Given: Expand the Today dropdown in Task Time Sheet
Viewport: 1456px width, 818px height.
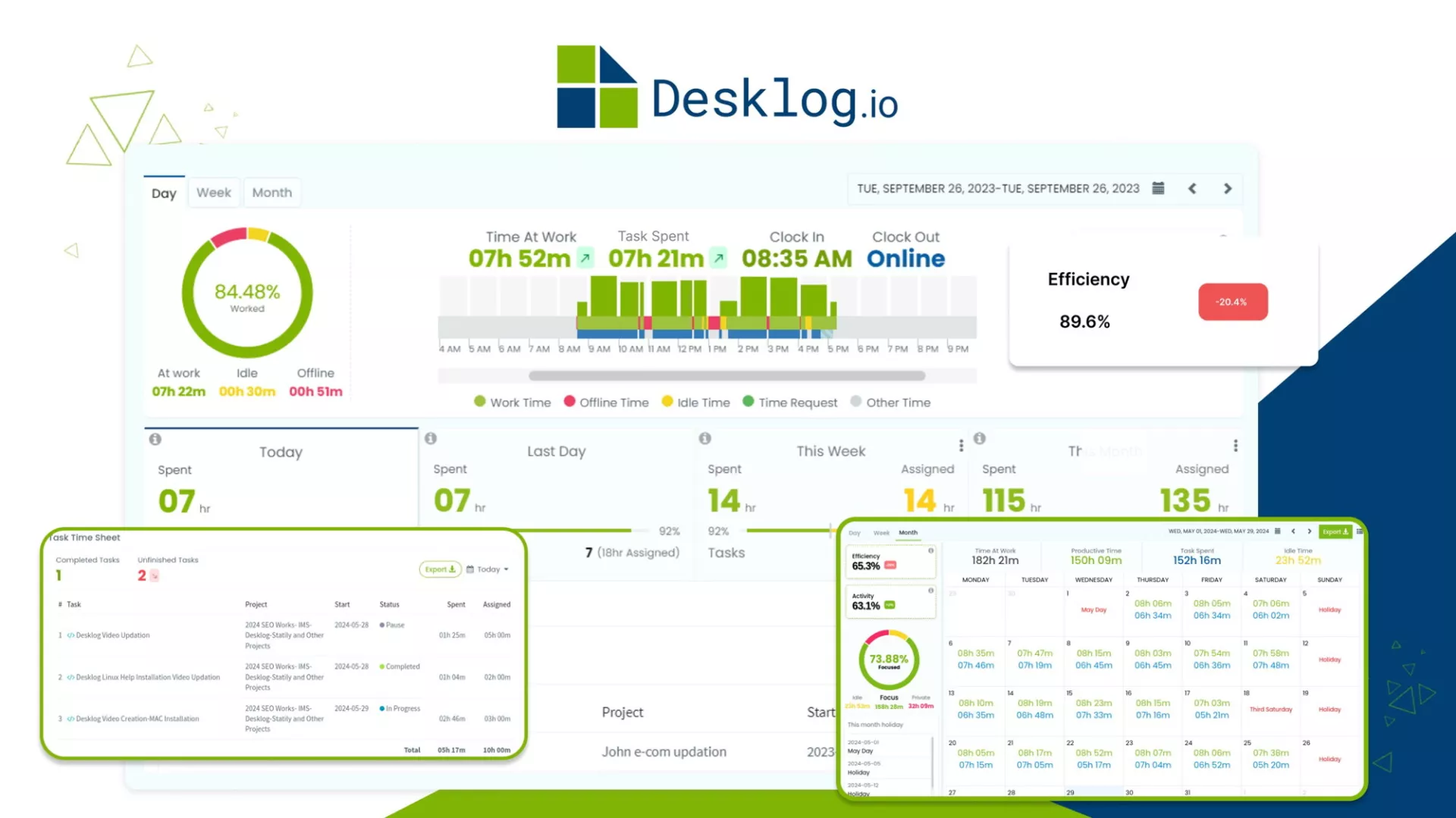Looking at the screenshot, I should [488, 569].
